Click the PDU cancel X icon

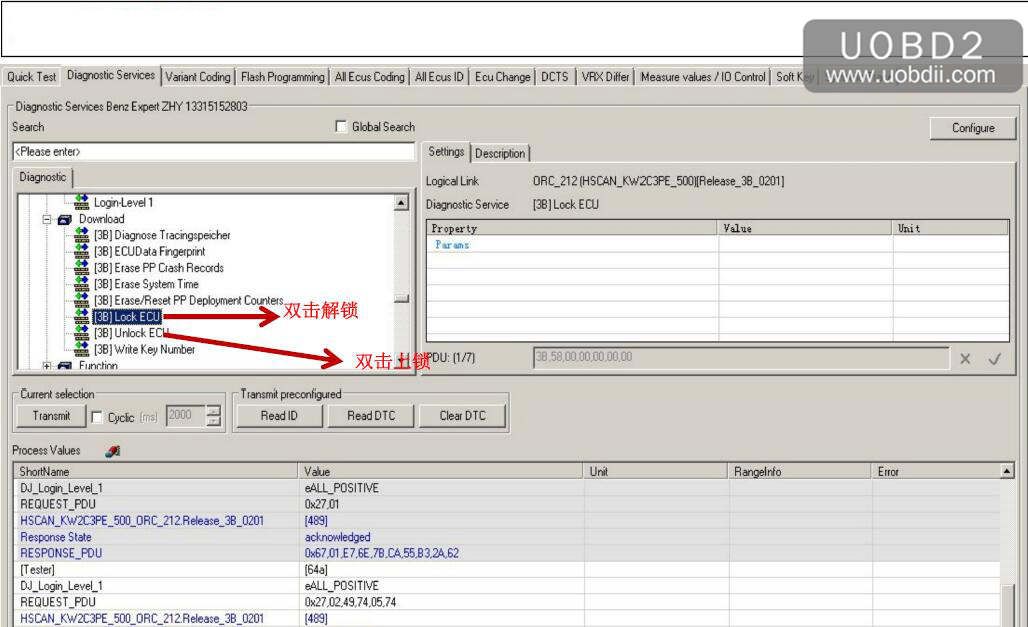[x=965, y=359]
